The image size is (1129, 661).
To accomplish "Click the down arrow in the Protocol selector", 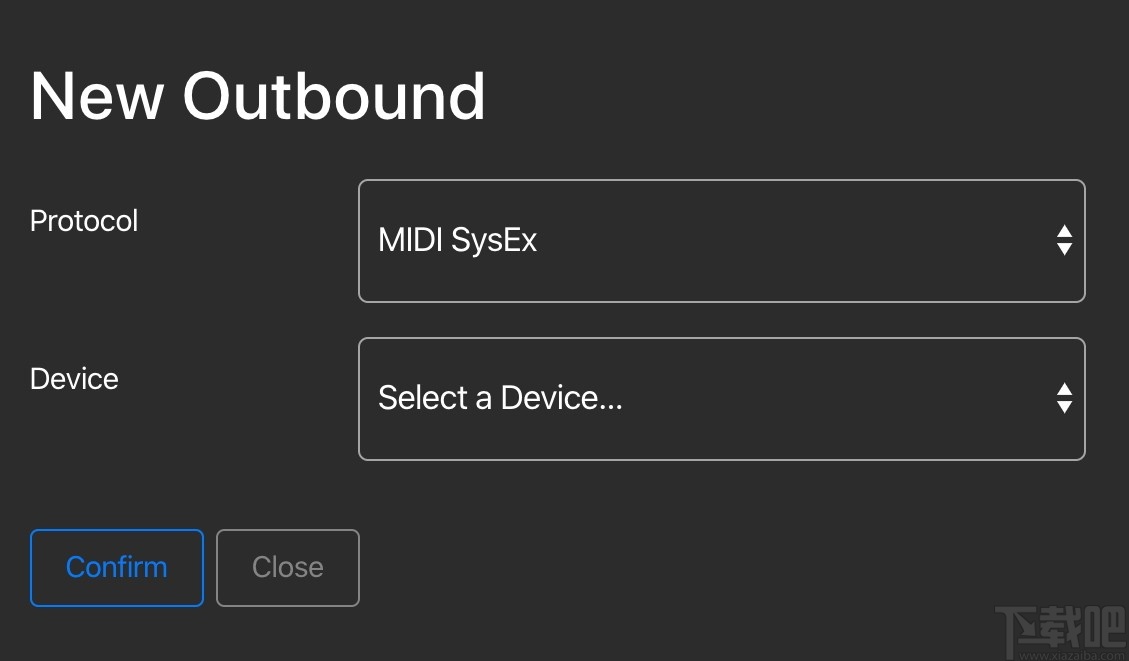I will point(1064,249).
